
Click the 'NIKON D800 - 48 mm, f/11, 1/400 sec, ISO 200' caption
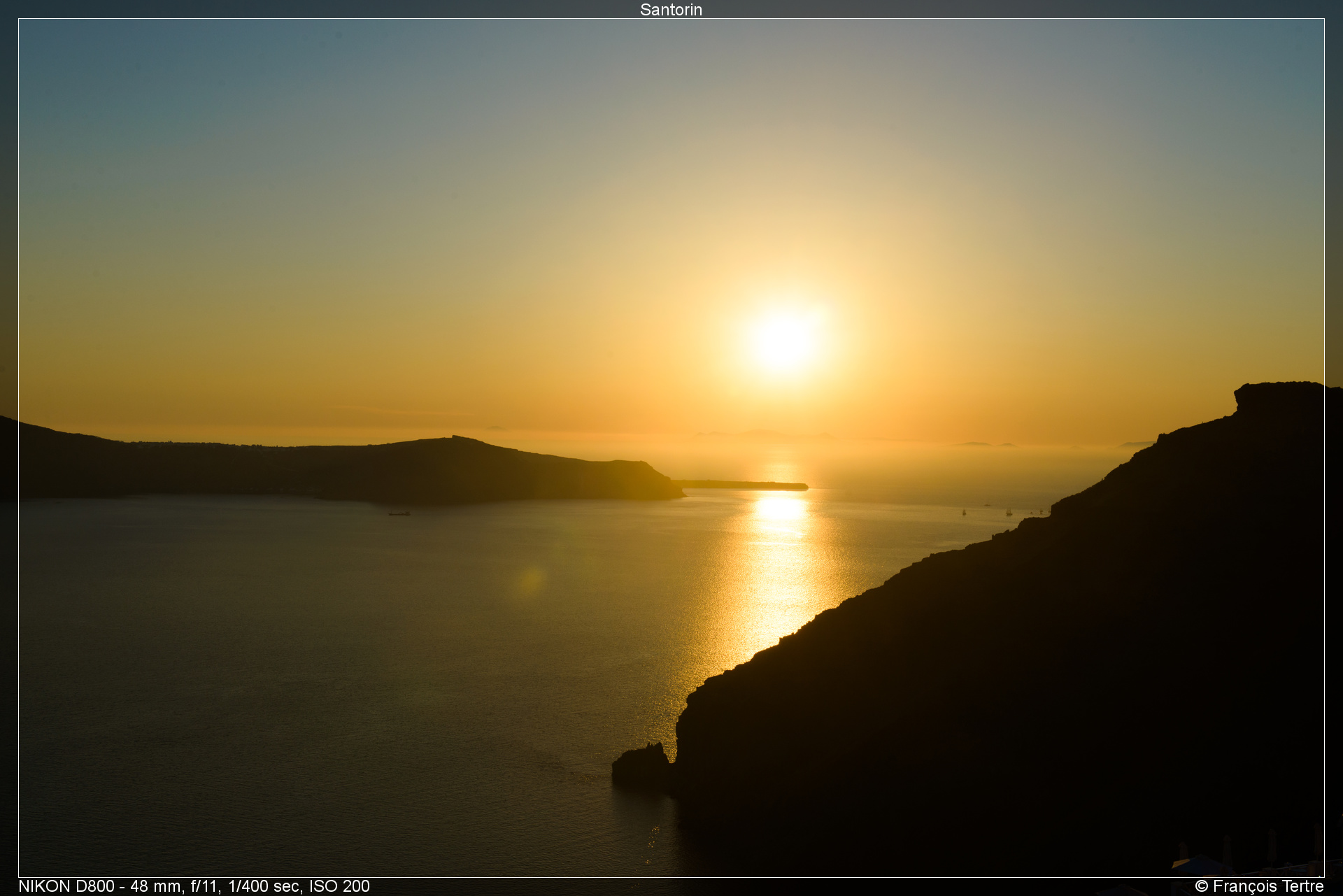point(194,886)
